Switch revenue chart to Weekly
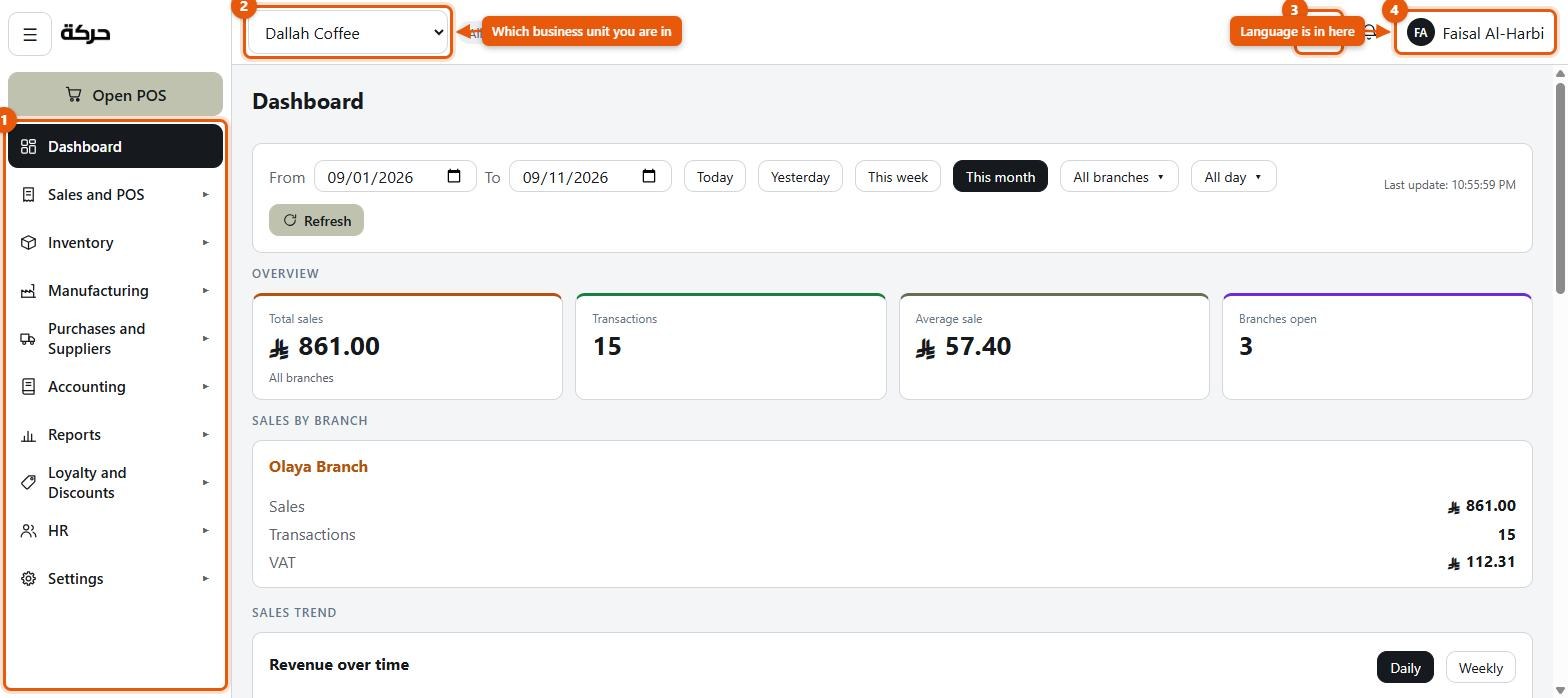This screenshot has width=1568, height=698. pyautogui.click(x=1481, y=668)
